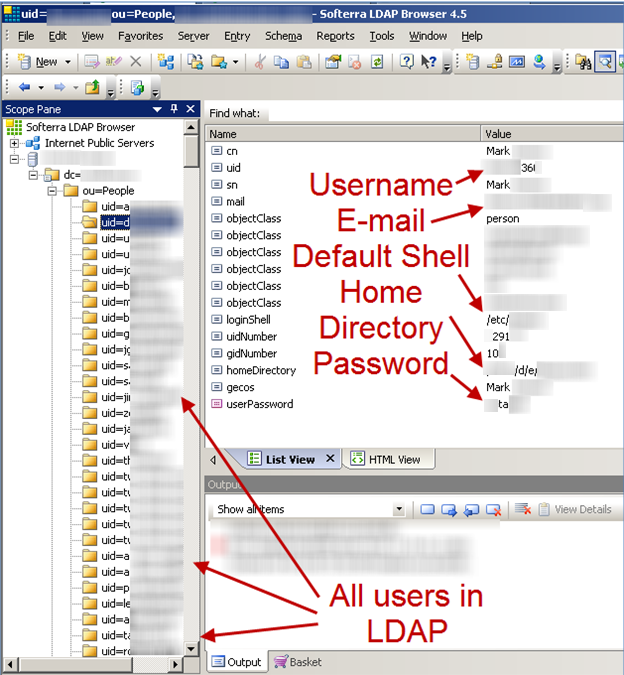Open the Server menu

click(193, 36)
